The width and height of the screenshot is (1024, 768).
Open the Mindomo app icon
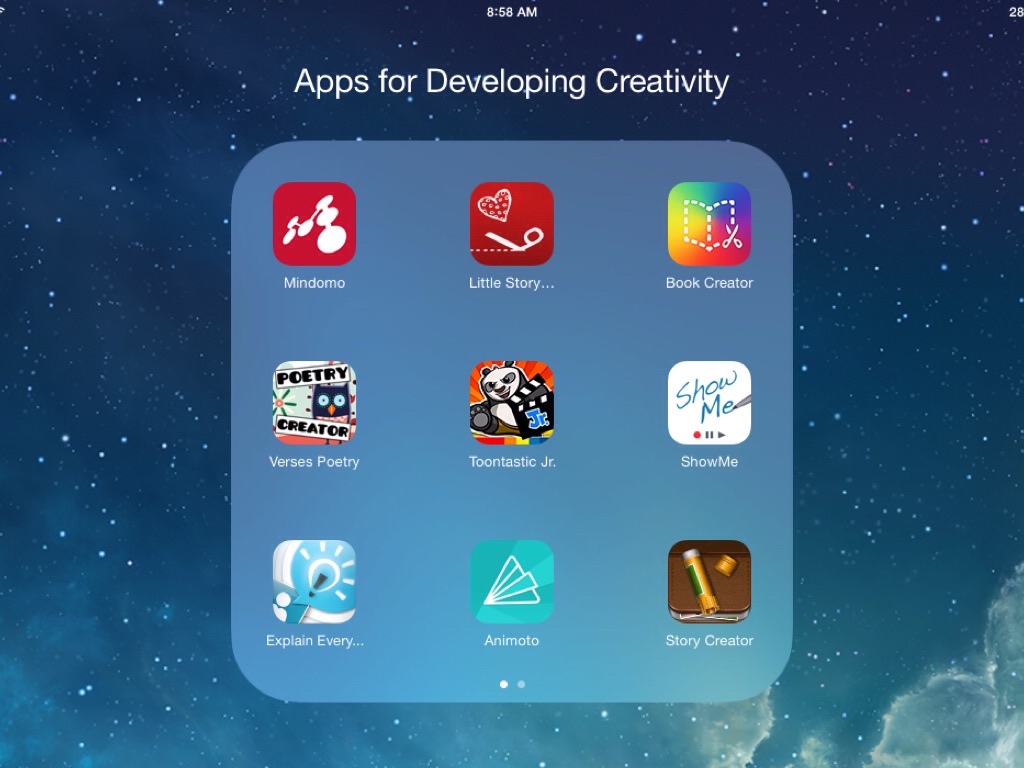tap(314, 223)
